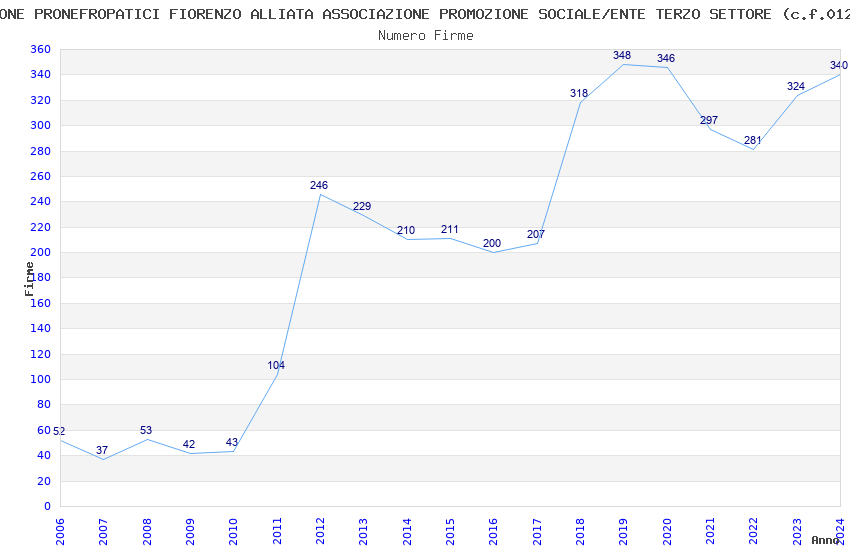Click the data label 324 at 2023

click(x=796, y=87)
